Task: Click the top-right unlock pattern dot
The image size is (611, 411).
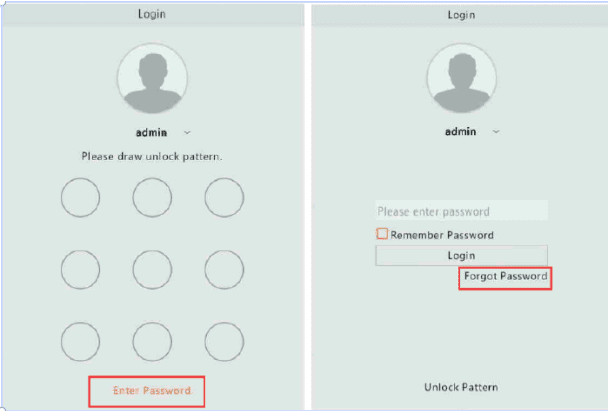Action: pos(224,198)
